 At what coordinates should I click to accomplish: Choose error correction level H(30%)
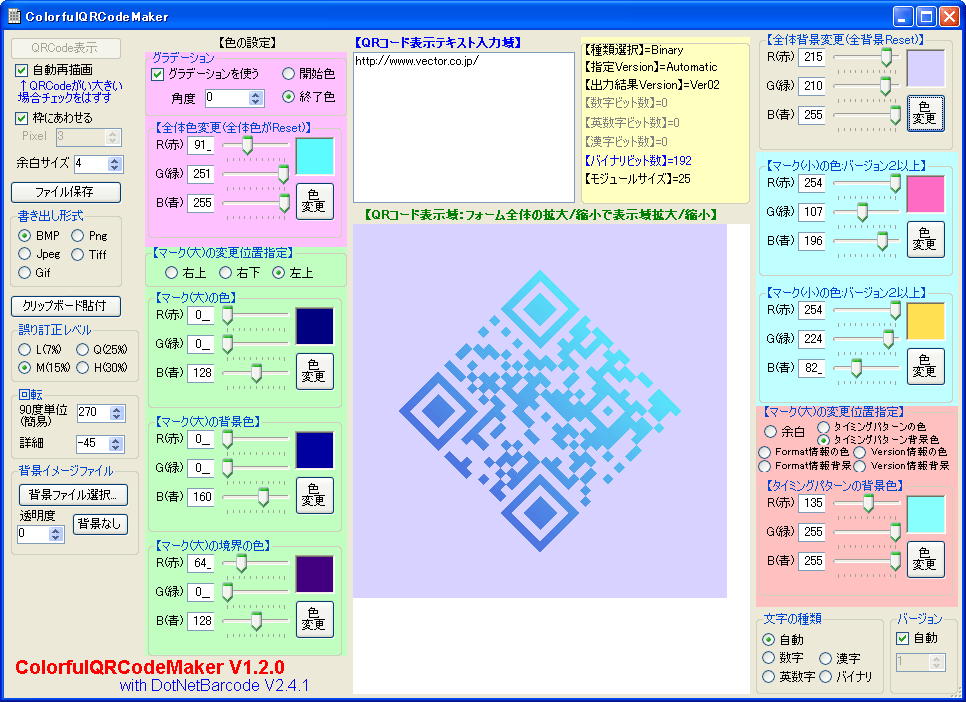click(83, 367)
